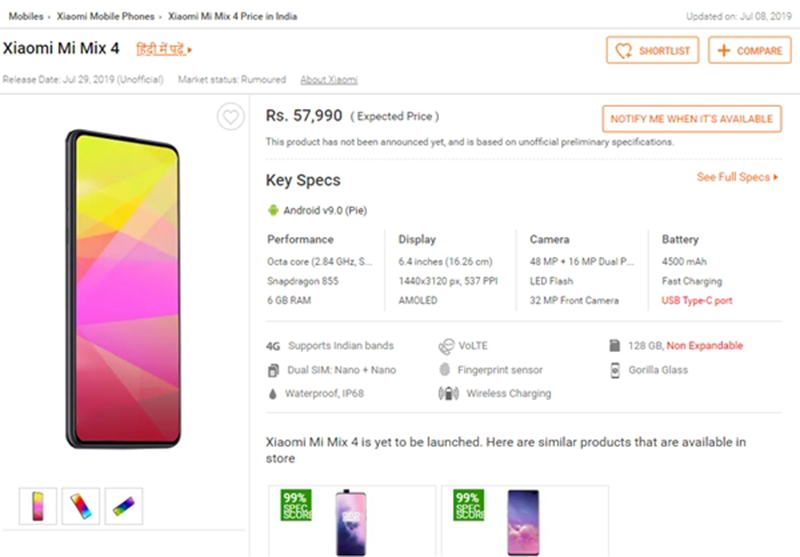Screen dimensions: 800x557
Task: Click the wireless charging icon
Action: pyautogui.click(x=448, y=394)
